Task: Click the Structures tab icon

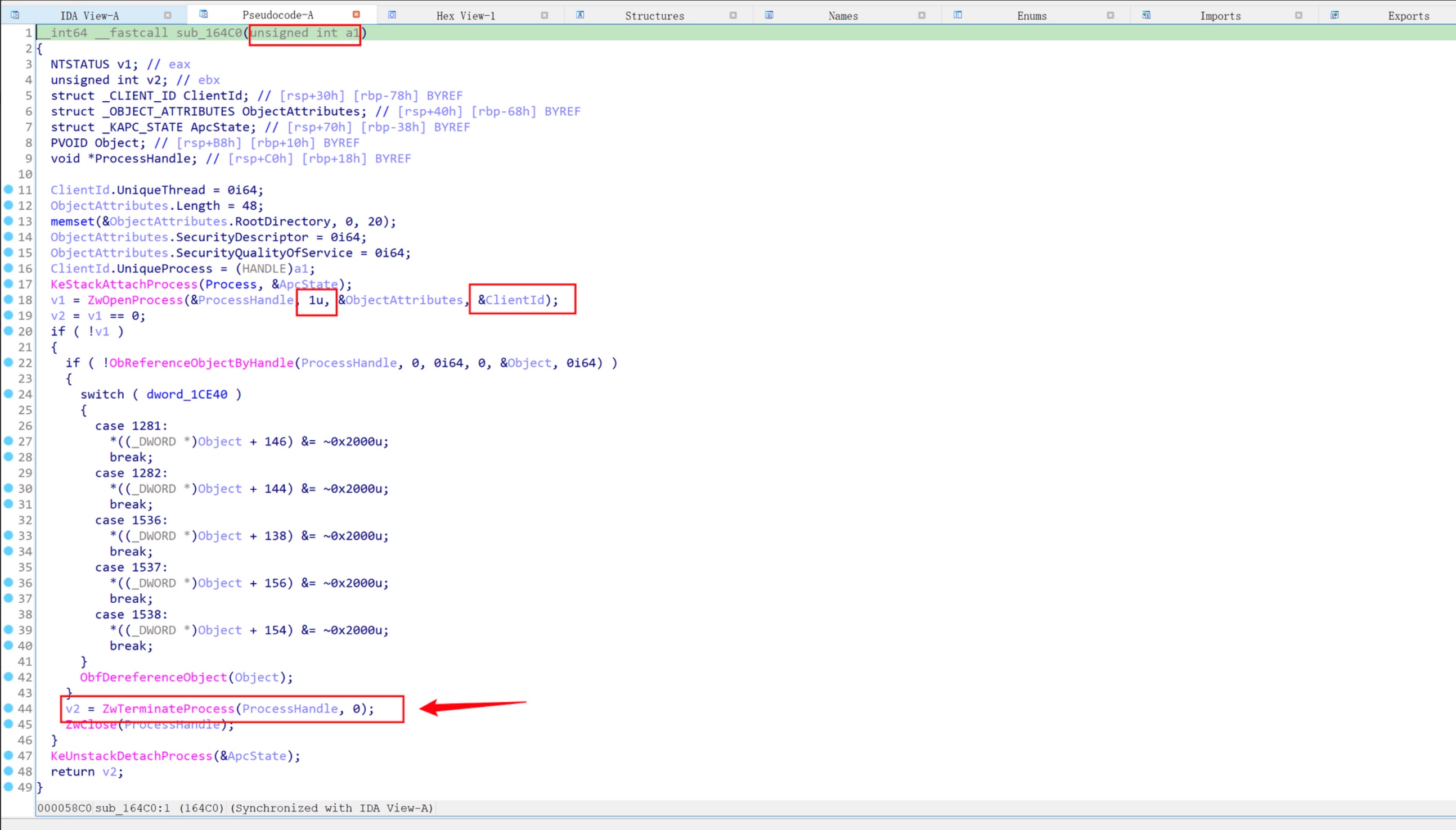Action: [x=580, y=15]
